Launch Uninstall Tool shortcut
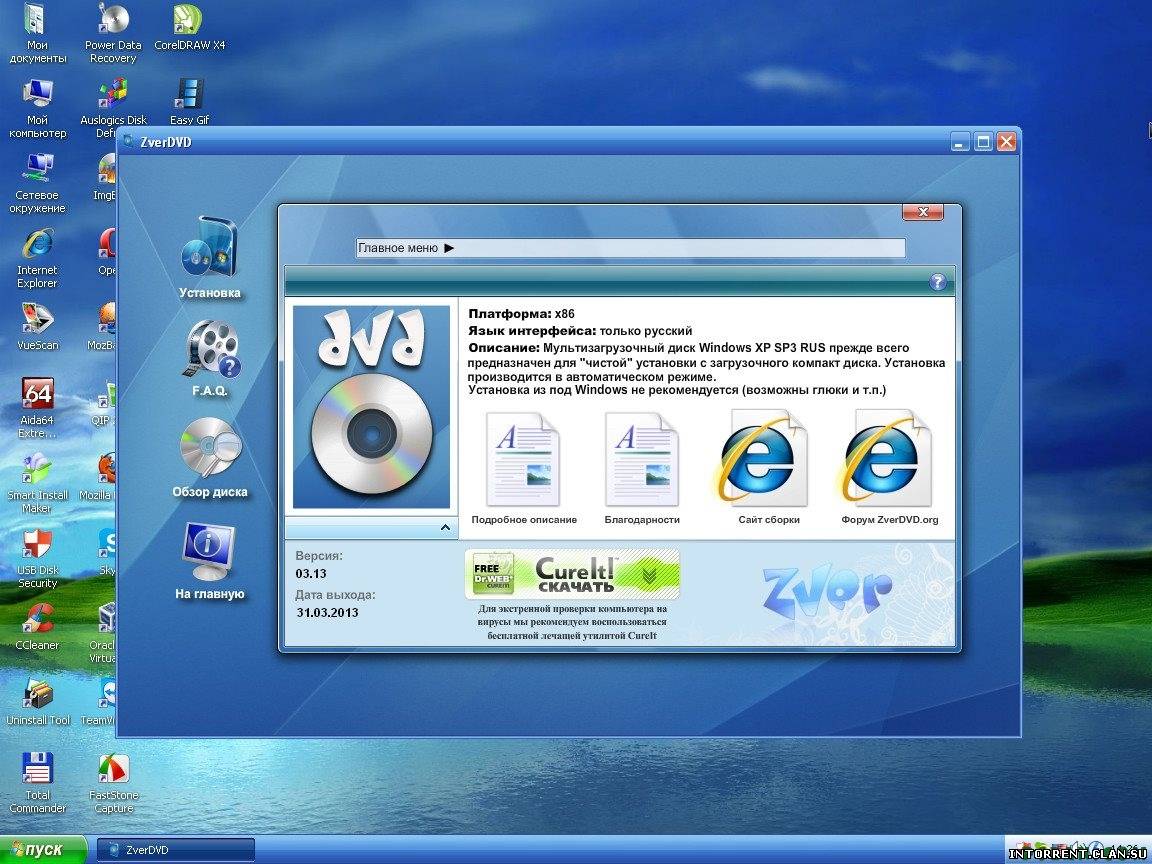The image size is (1152, 864). pos(37,702)
